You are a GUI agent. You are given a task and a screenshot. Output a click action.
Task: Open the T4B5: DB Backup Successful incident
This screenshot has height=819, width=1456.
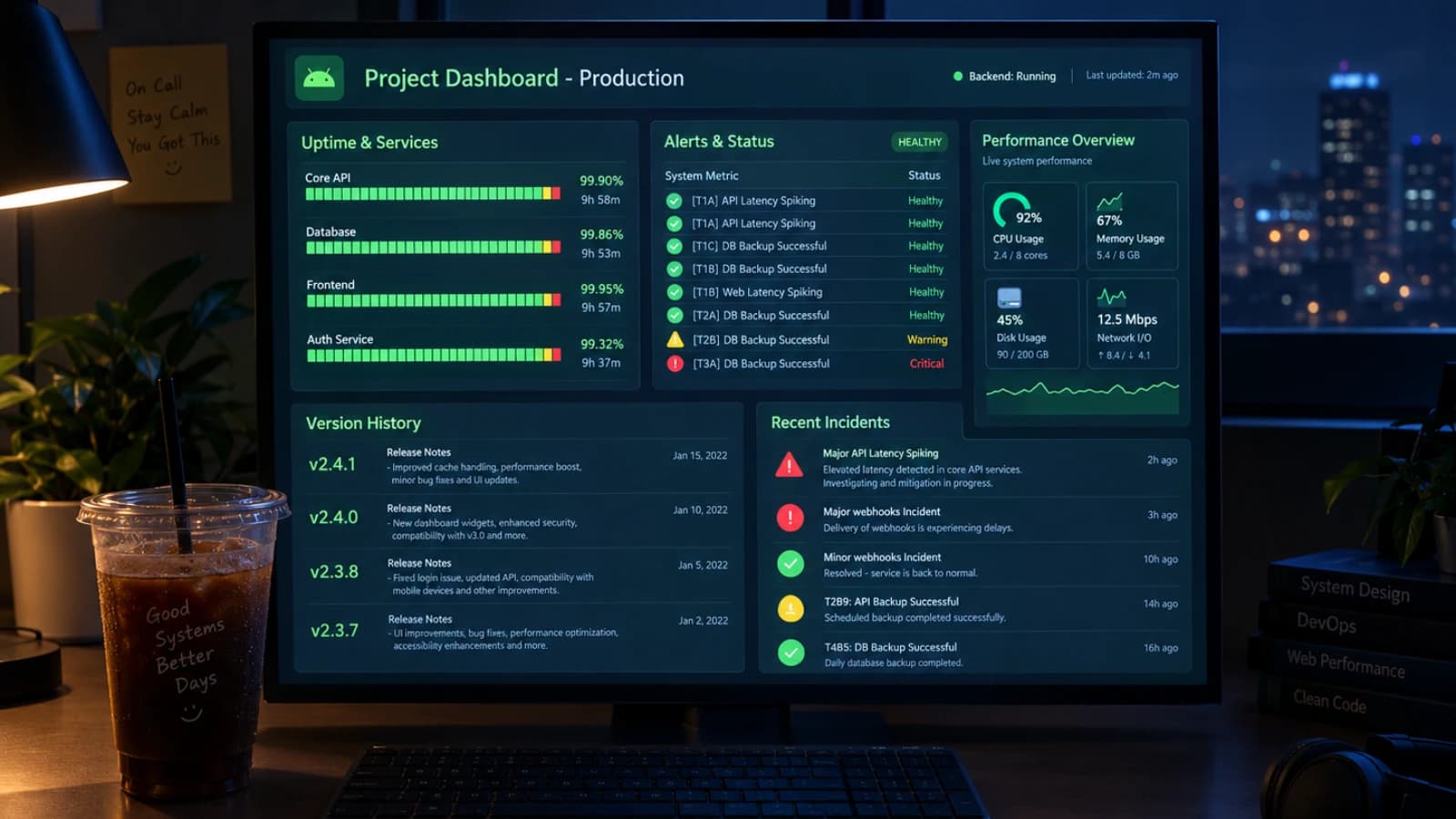pyautogui.click(x=976, y=653)
